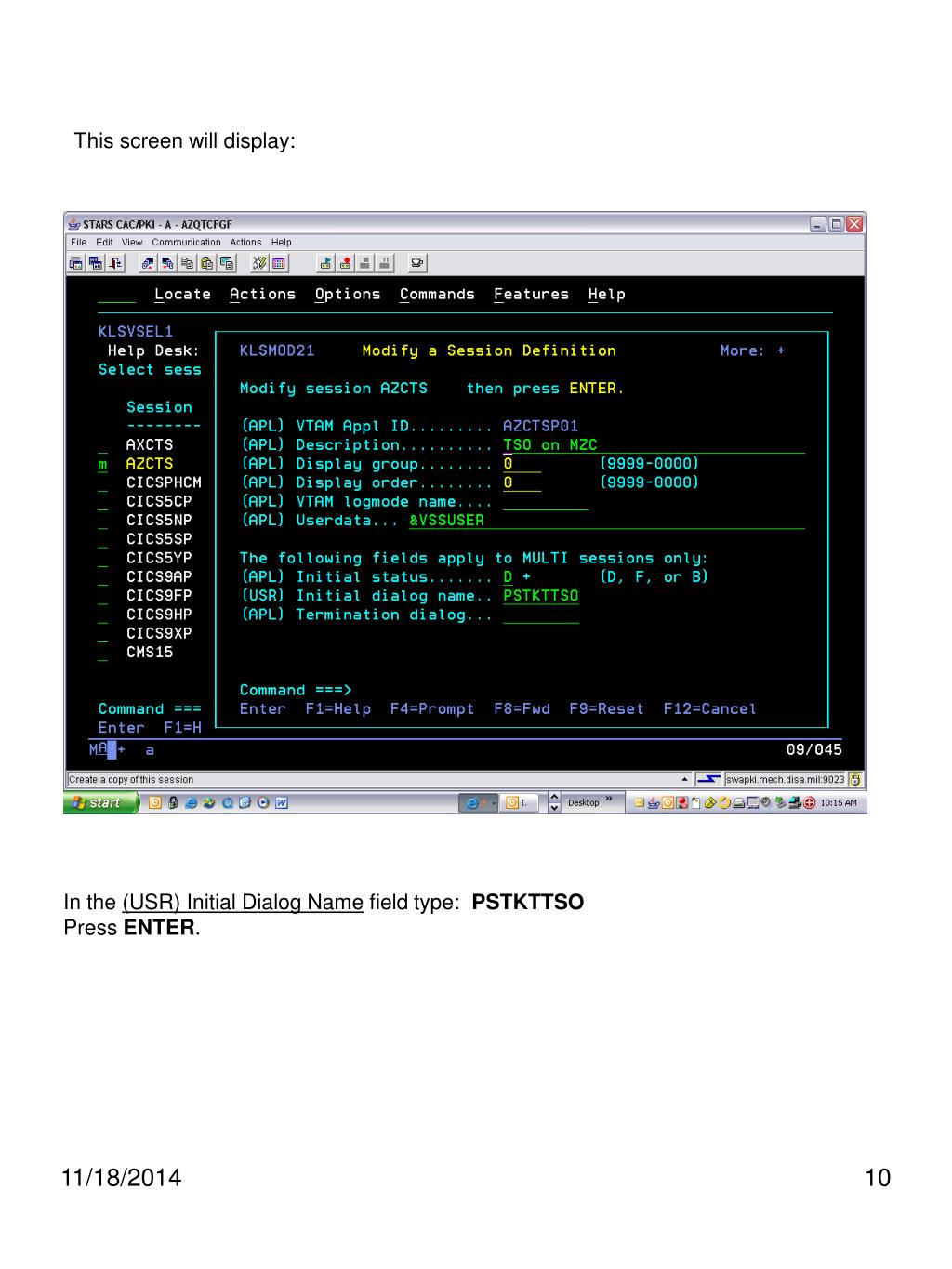952x1269 pixels.
Task: Open the keypad grid toolbar icon
Action: pos(279,264)
